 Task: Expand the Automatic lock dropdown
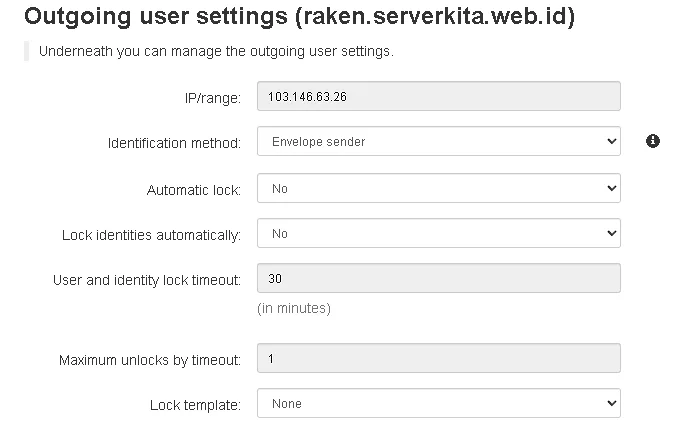(x=439, y=188)
